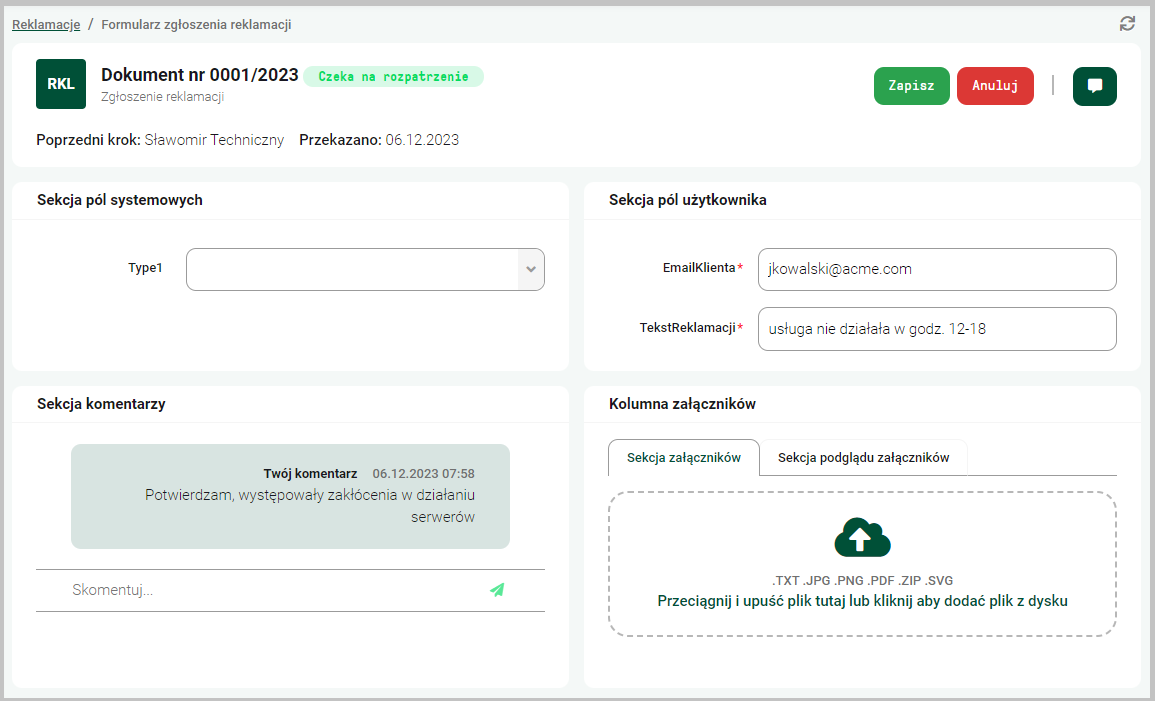Switch to Sekcja podglądu załączników tab
Image resolution: width=1155 pixels, height=701 pixels.
(x=863, y=458)
